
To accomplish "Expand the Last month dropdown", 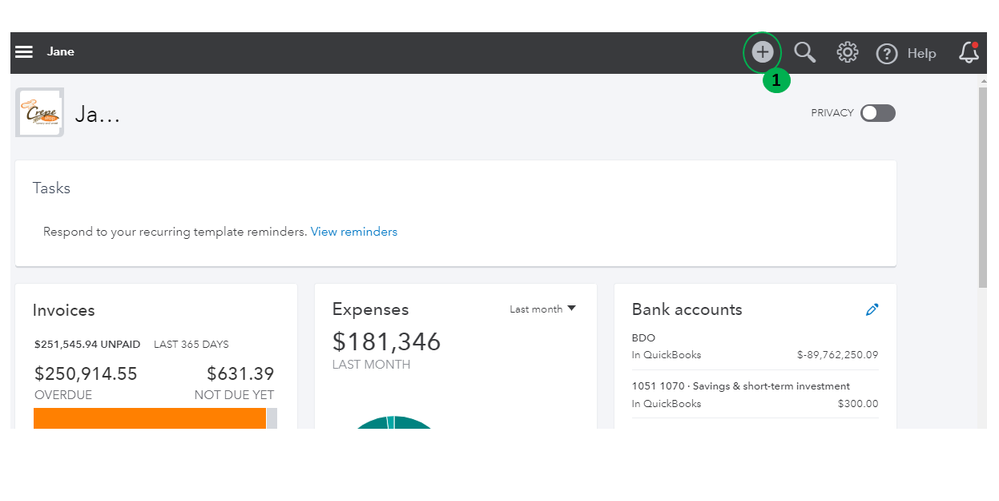I will point(543,309).
